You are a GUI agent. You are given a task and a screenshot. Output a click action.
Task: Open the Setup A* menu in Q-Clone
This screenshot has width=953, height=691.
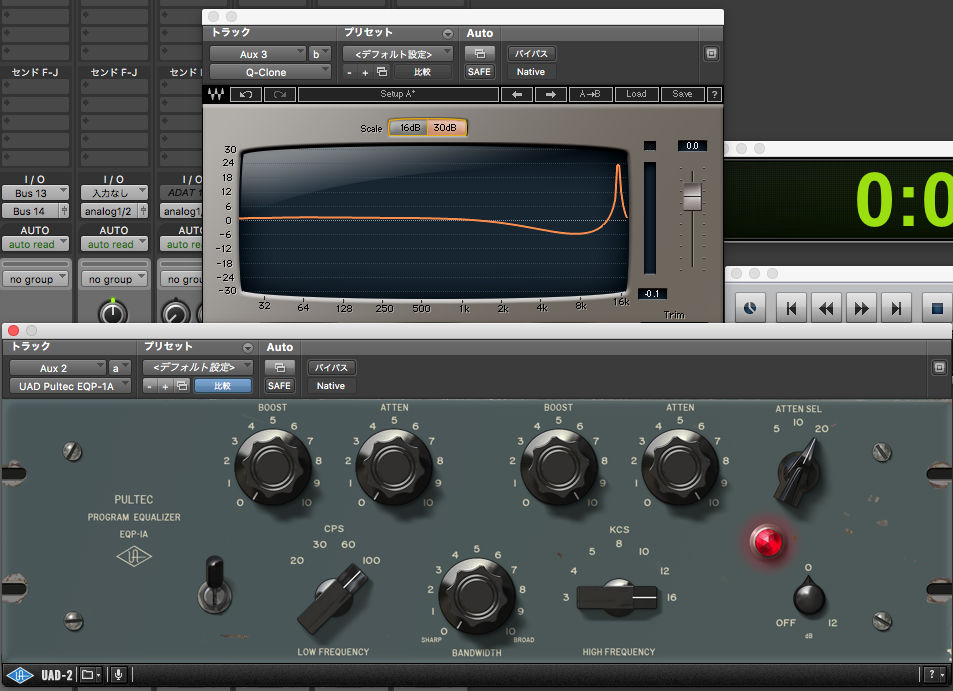[398, 94]
